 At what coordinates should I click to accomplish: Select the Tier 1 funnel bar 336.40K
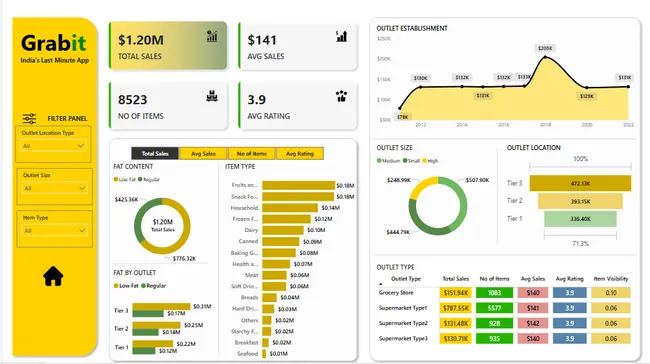coord(580,219)
